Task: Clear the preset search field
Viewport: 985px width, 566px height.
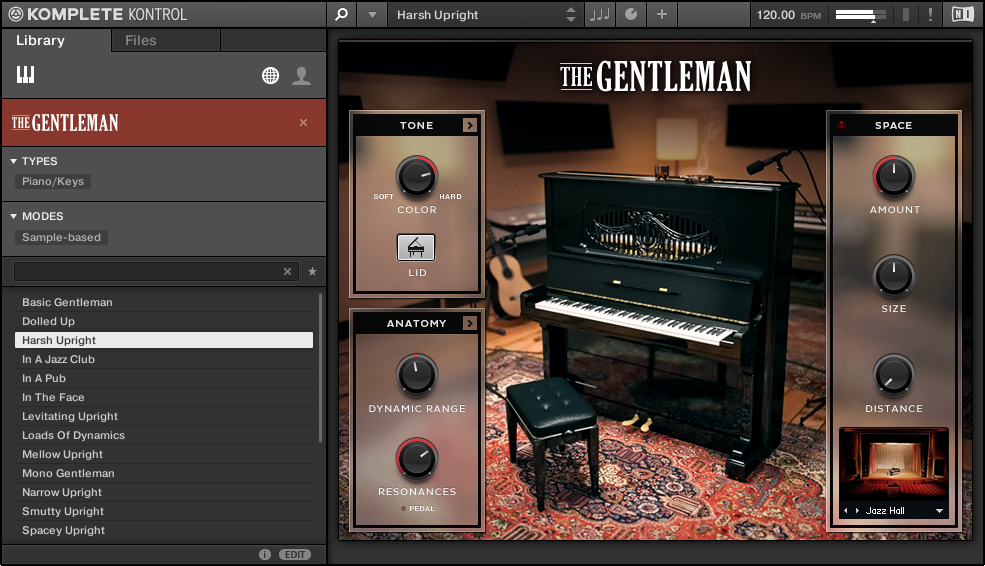Action: [287, 271]
